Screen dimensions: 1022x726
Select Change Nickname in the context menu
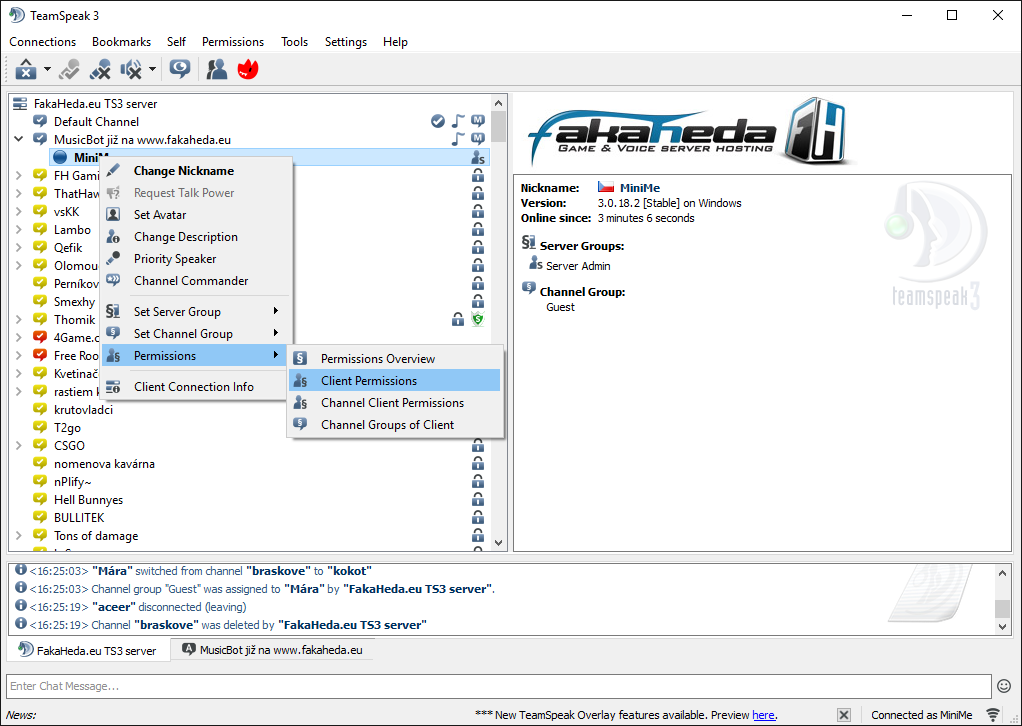coord(194,171)
